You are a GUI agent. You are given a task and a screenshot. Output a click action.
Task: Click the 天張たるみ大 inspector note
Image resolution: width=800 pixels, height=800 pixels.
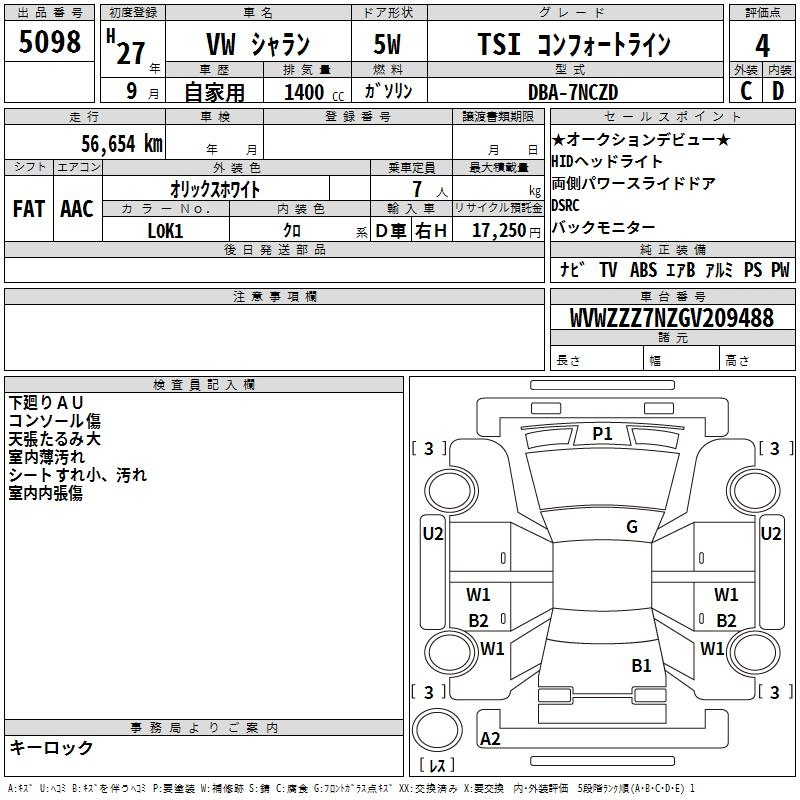pyautogui.click(x=54, y=439)
